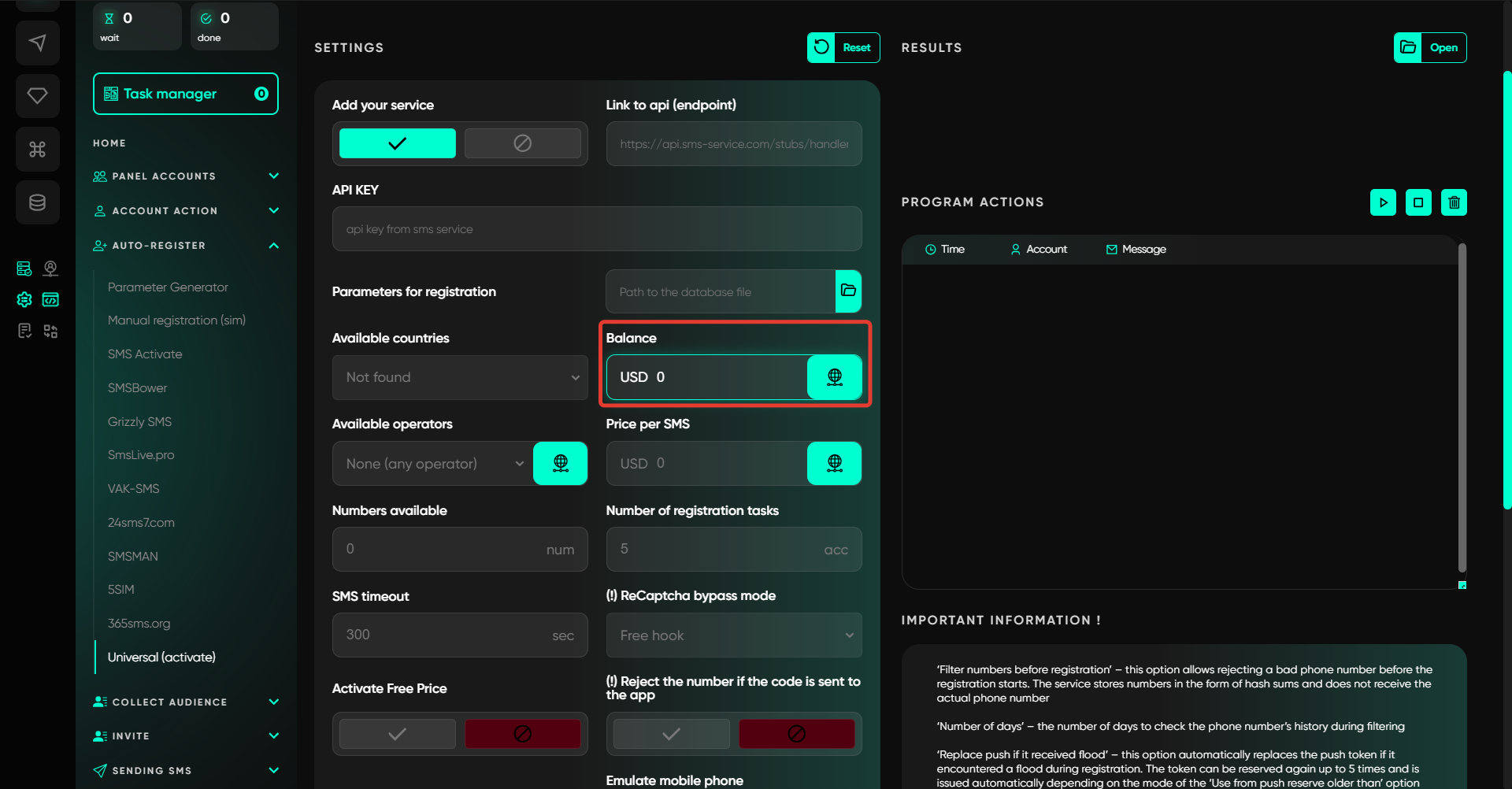Open the Available countries dropdown
The image size is (1512, 789).
[x=460, y=377]
